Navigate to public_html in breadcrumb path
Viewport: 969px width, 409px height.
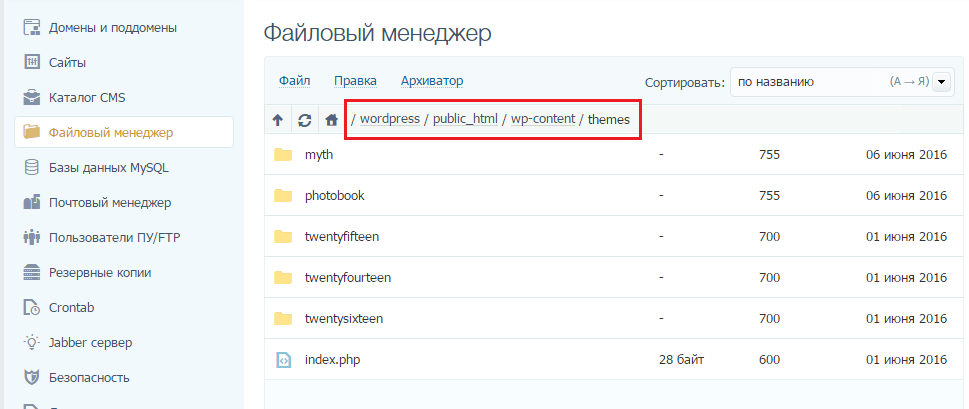tap(465, 119)
